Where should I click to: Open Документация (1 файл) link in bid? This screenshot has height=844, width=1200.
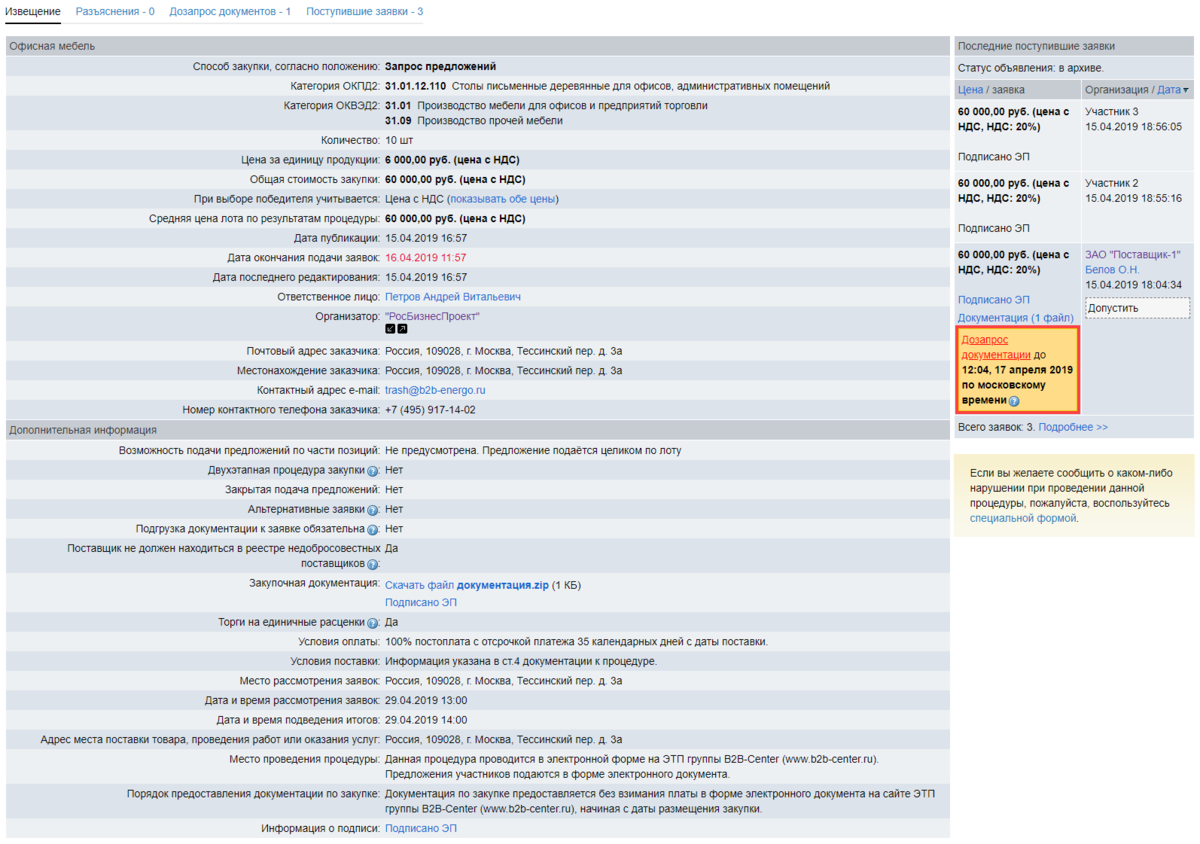click(1015, 318)
